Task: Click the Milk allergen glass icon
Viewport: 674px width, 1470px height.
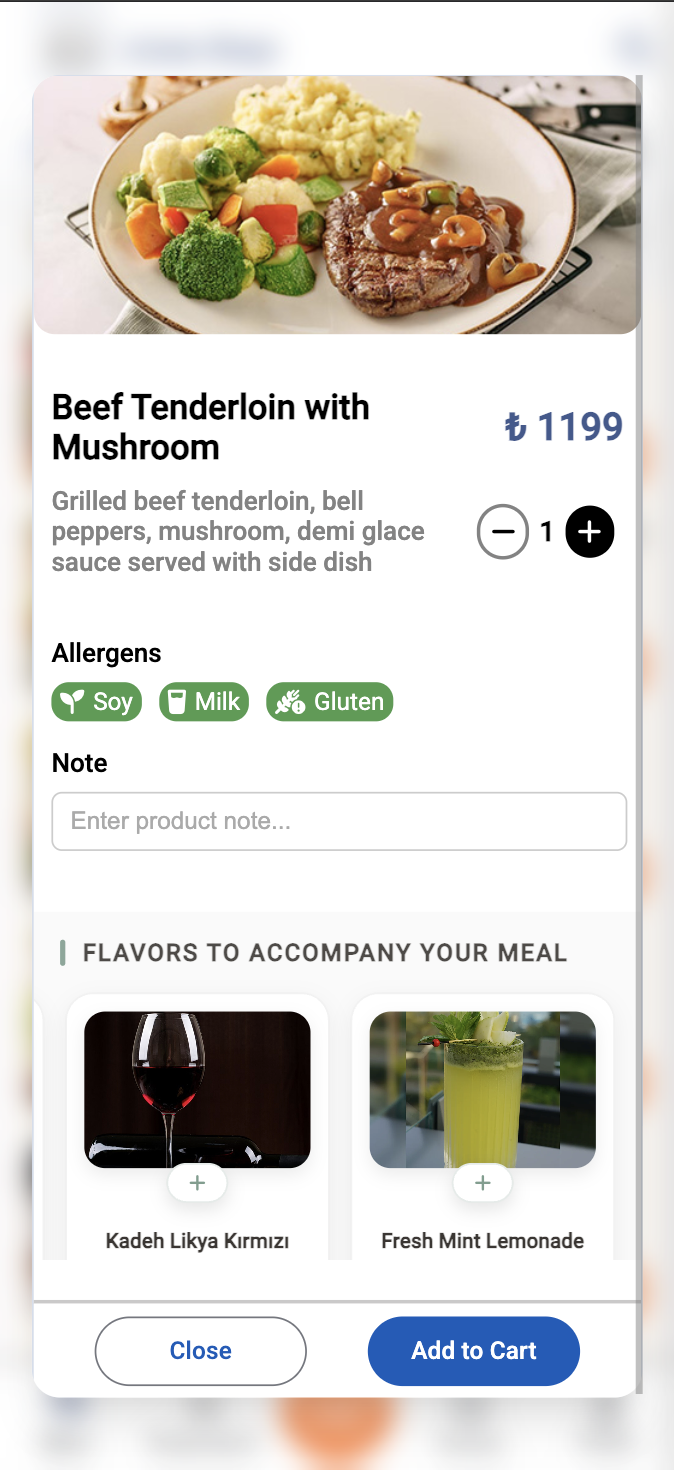Action: click(177, 702)
